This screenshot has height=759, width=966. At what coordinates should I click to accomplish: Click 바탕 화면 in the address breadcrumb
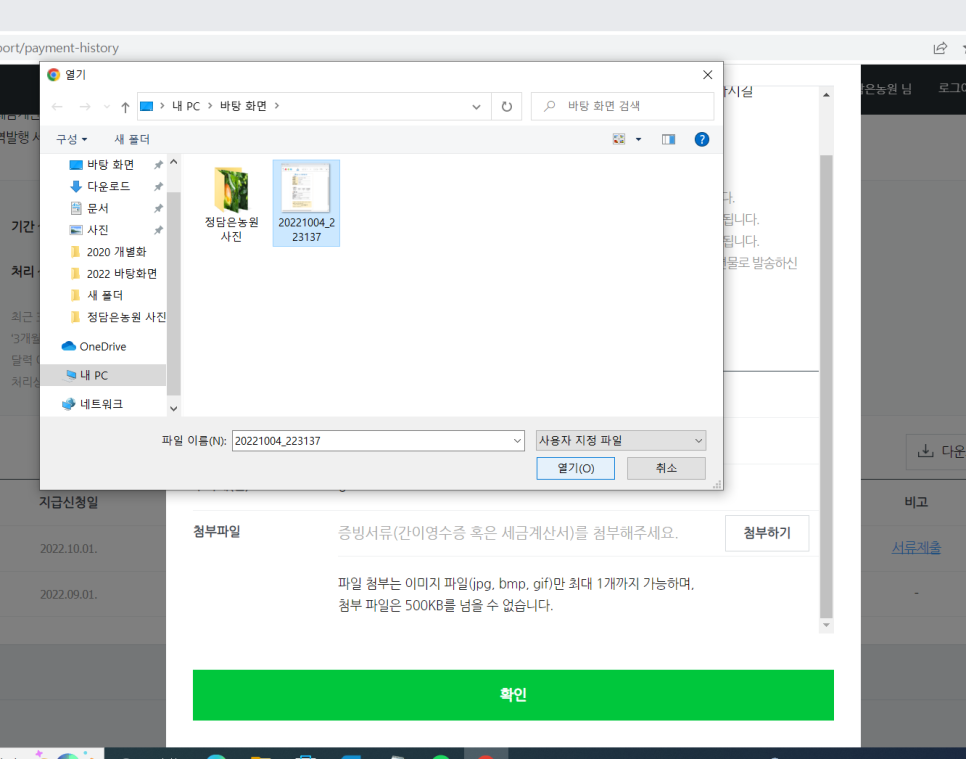point(243,106)
